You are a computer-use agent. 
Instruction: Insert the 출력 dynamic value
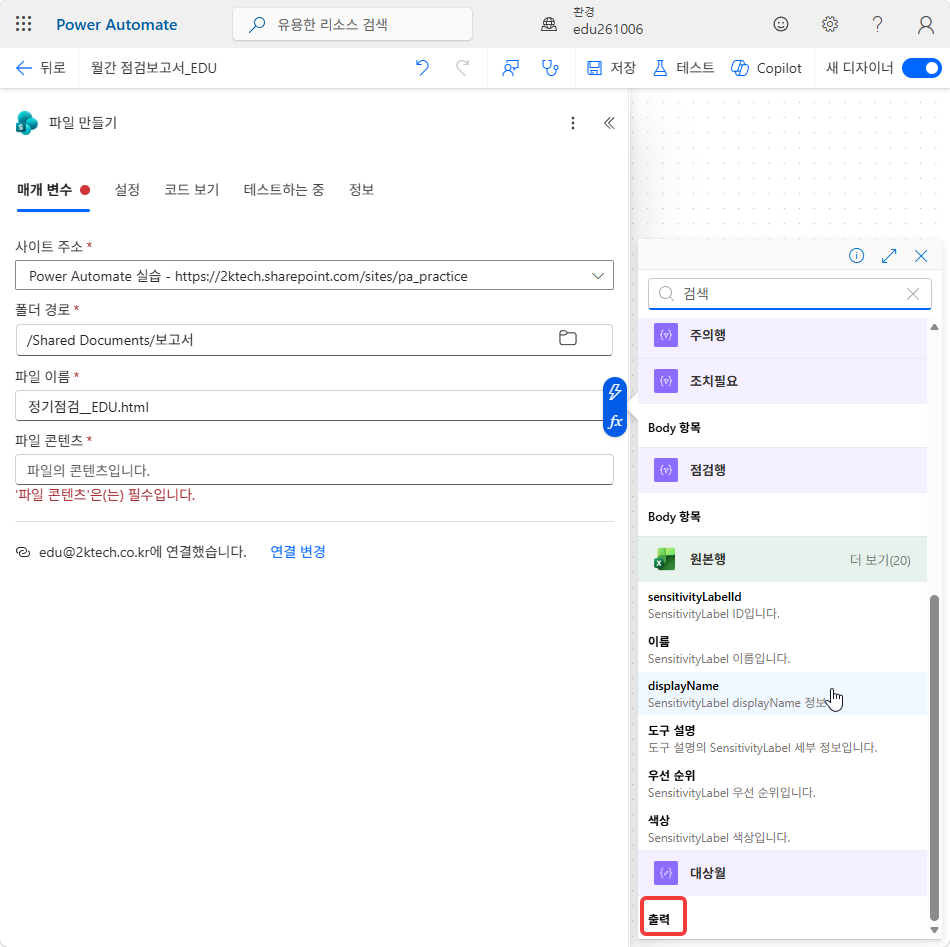659,919
